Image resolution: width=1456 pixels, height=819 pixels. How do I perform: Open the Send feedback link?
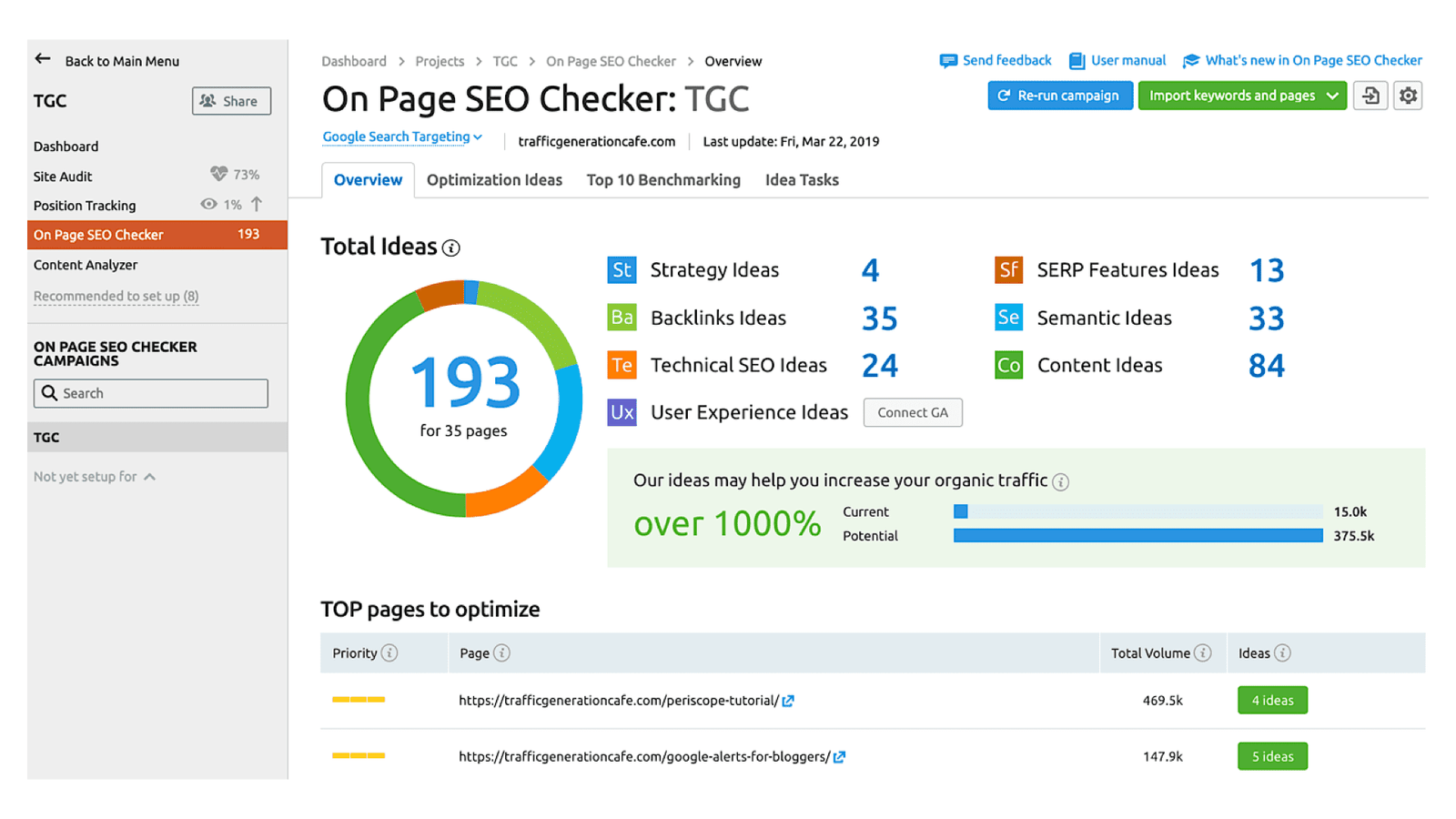point(1005,60)
